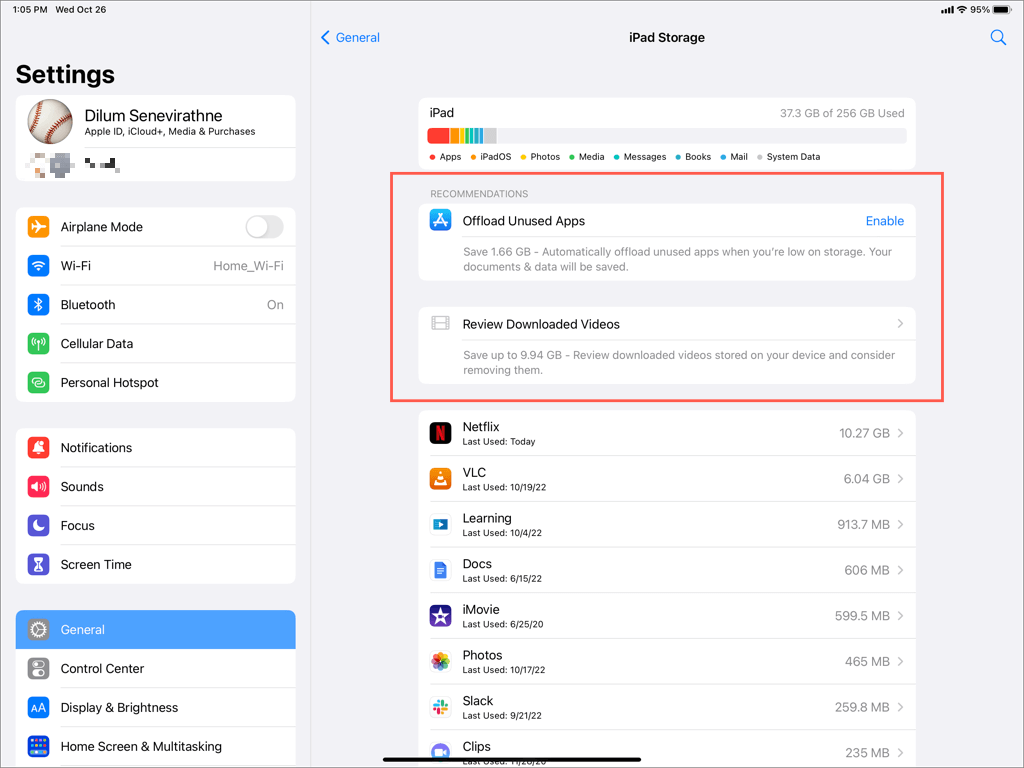Open Learning storage details chevron
The image size is (1024, 768).
900,524
